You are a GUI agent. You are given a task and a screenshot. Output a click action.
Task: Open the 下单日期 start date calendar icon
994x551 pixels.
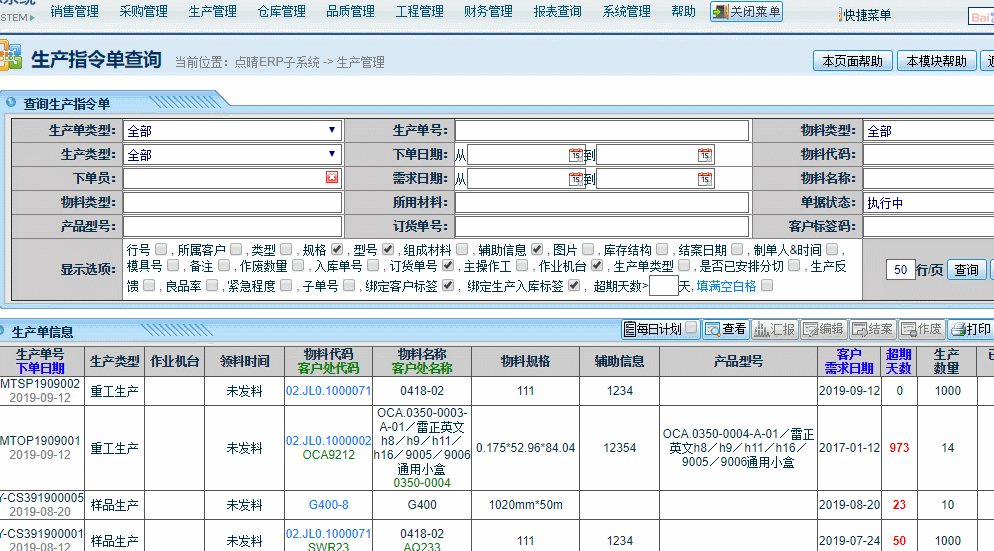[x=576, y=155]
